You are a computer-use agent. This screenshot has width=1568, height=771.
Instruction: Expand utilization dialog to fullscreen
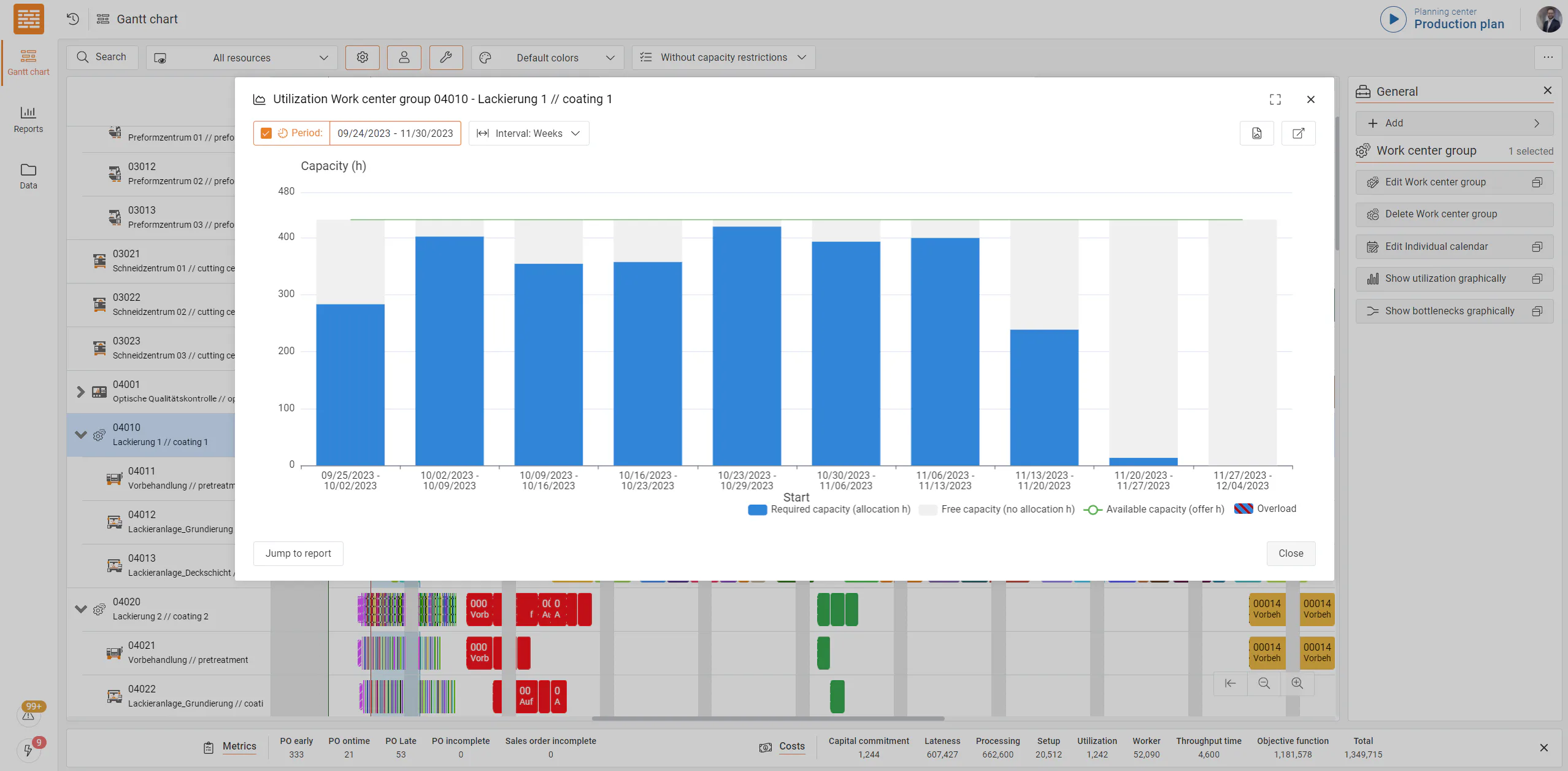[1275, 99]
